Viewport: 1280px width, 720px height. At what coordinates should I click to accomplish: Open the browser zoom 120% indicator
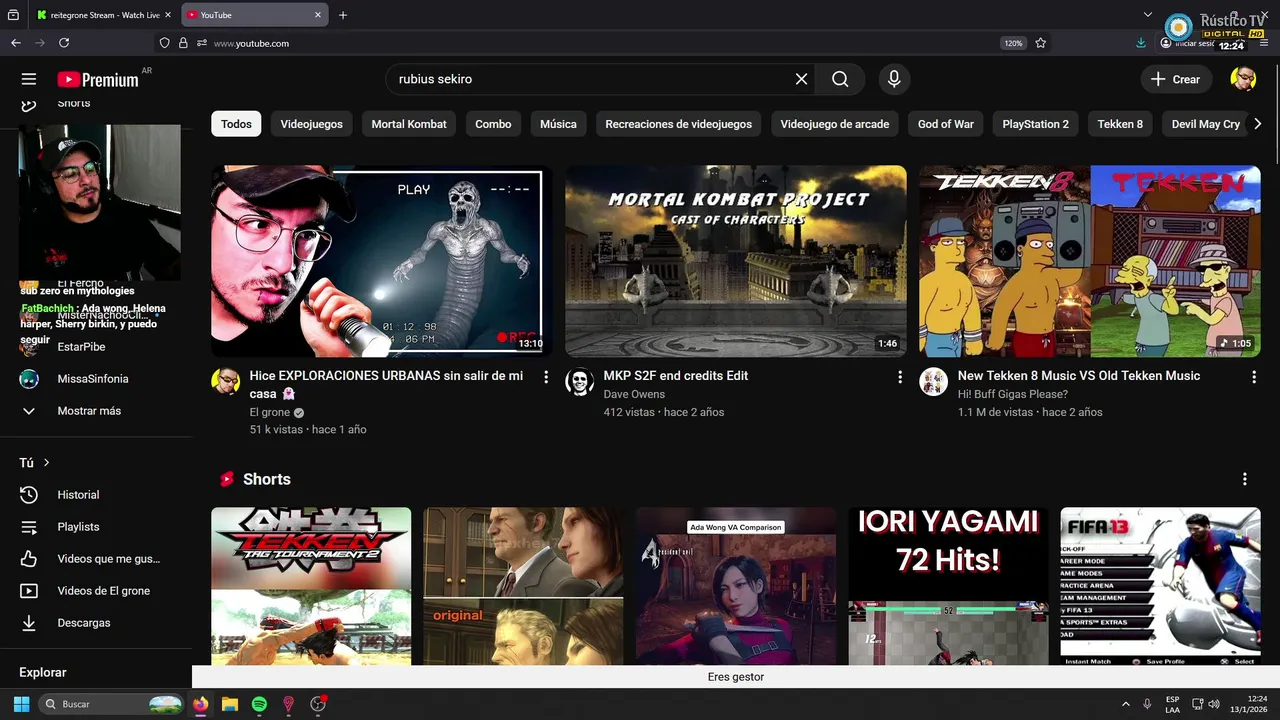1013,43
